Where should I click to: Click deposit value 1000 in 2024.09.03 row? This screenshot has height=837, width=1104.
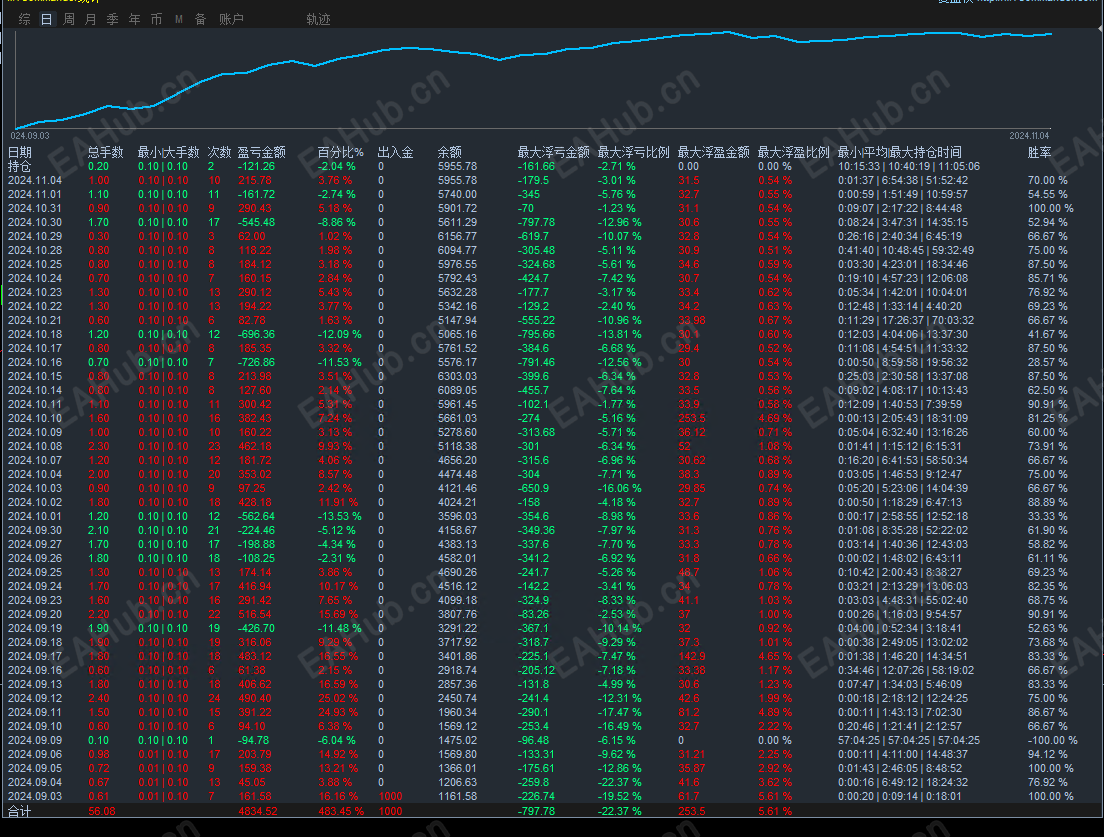391,796
